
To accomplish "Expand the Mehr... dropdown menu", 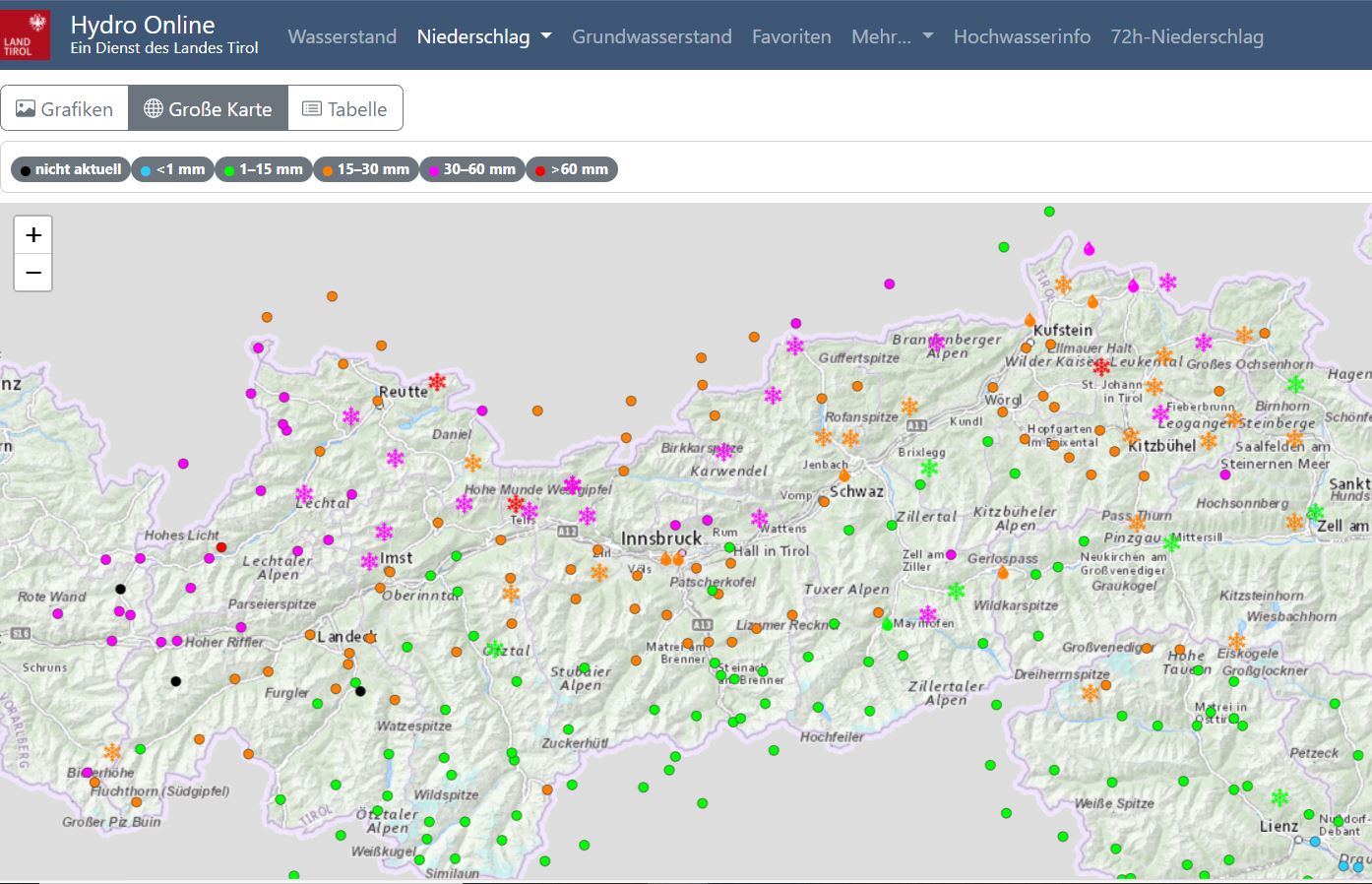I will click(892, 36).
